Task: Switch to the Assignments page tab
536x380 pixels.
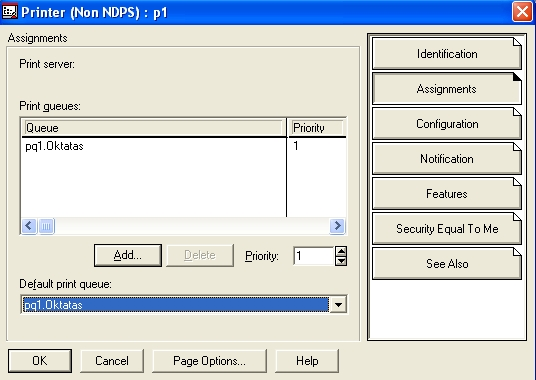Action: [x=446, y=89]
